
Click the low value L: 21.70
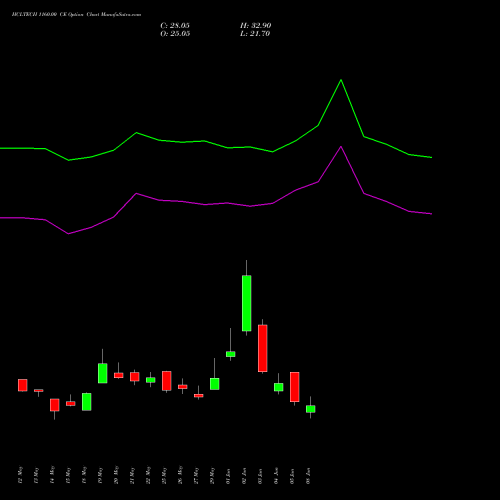pyautogui.click(x=255, y=34)
